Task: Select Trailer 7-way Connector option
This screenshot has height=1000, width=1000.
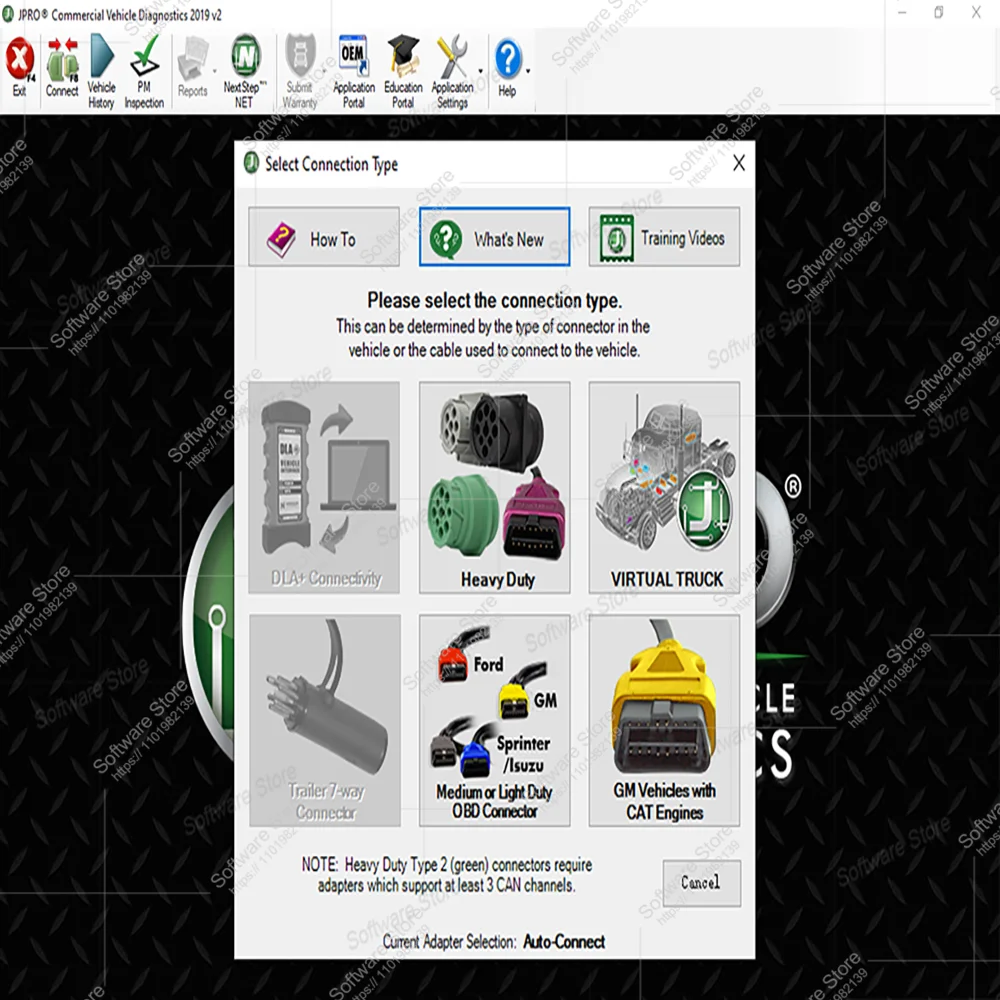Action: click(325, 721)
